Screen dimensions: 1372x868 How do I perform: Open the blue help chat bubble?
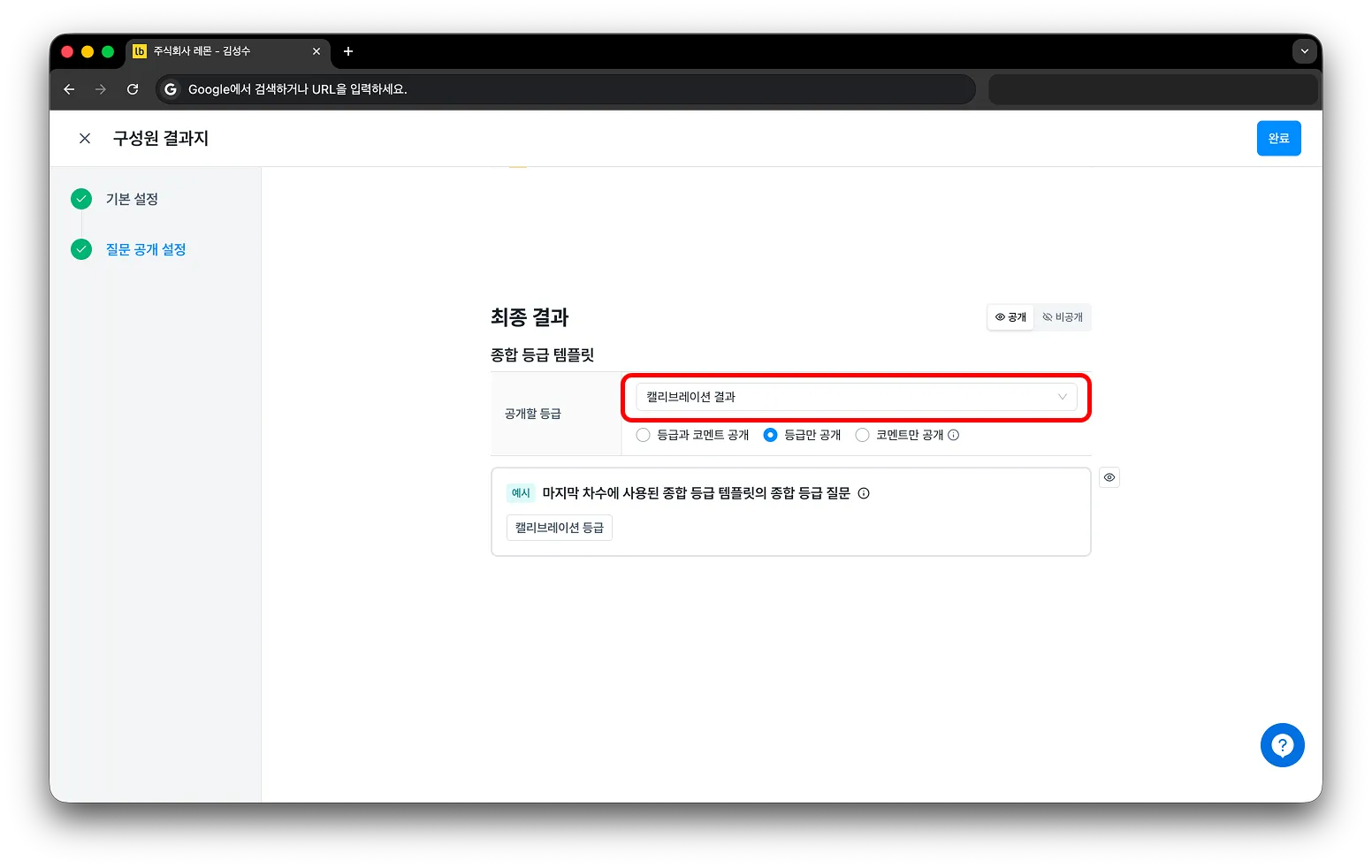[1282, 745]
